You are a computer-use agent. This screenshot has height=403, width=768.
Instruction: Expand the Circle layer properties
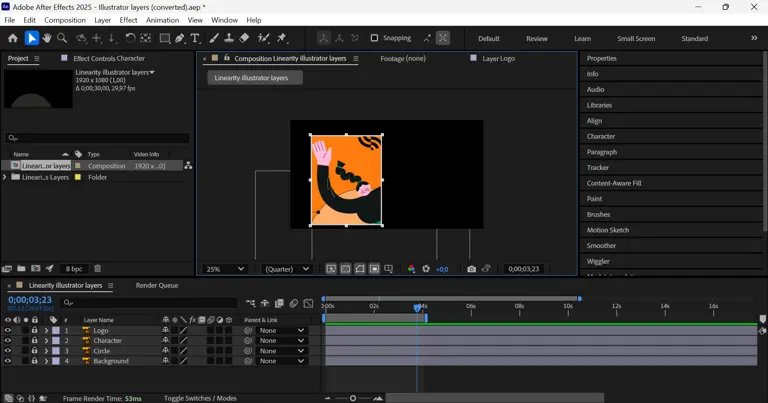46,351
